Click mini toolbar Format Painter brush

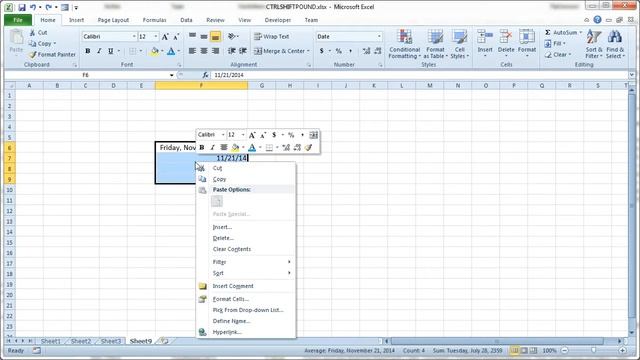(x=309, y=147)
